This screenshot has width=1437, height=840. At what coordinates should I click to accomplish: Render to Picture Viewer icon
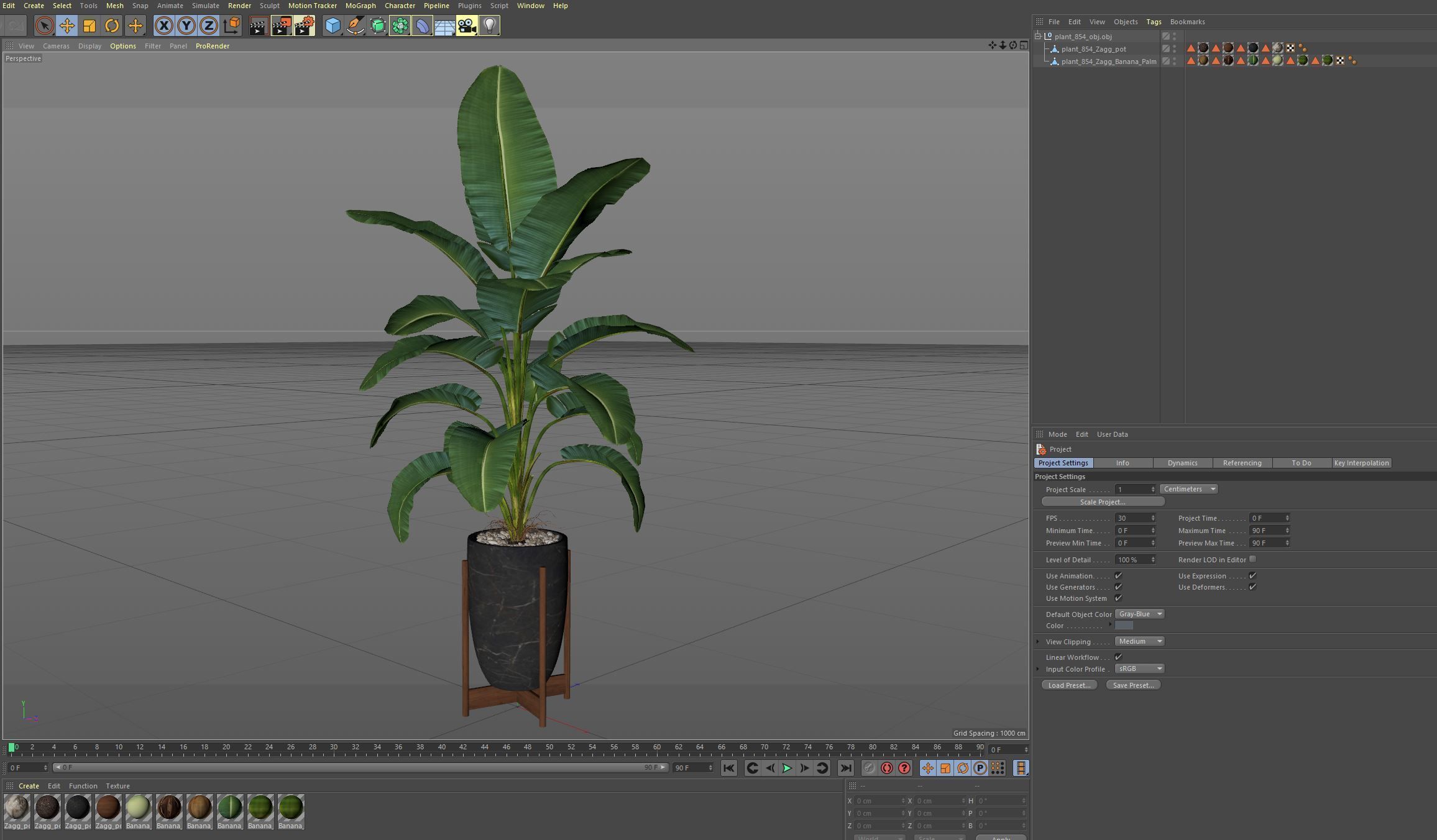(x=282, y=25)
